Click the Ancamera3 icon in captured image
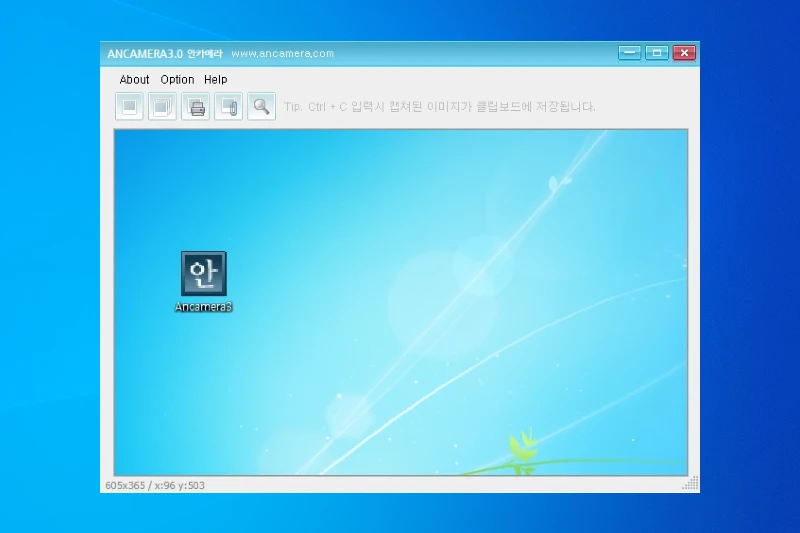 click(204, 273)
